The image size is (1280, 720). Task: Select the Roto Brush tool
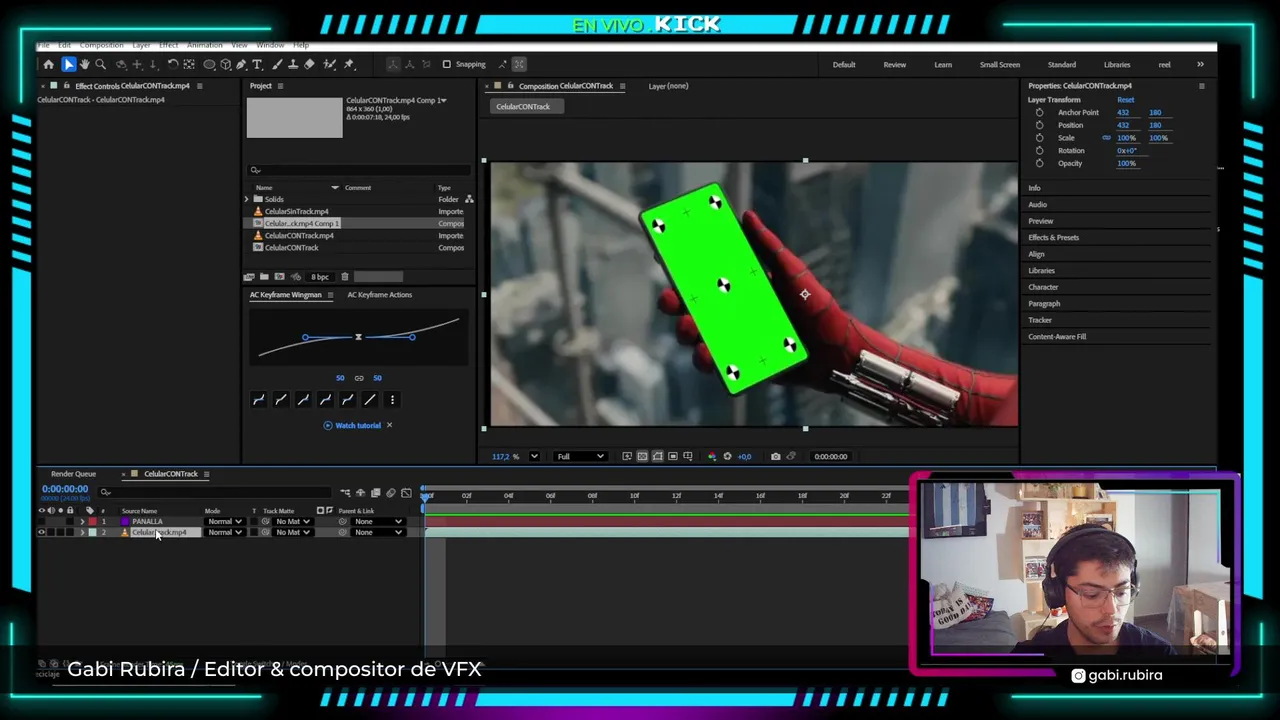pos(329,64)
